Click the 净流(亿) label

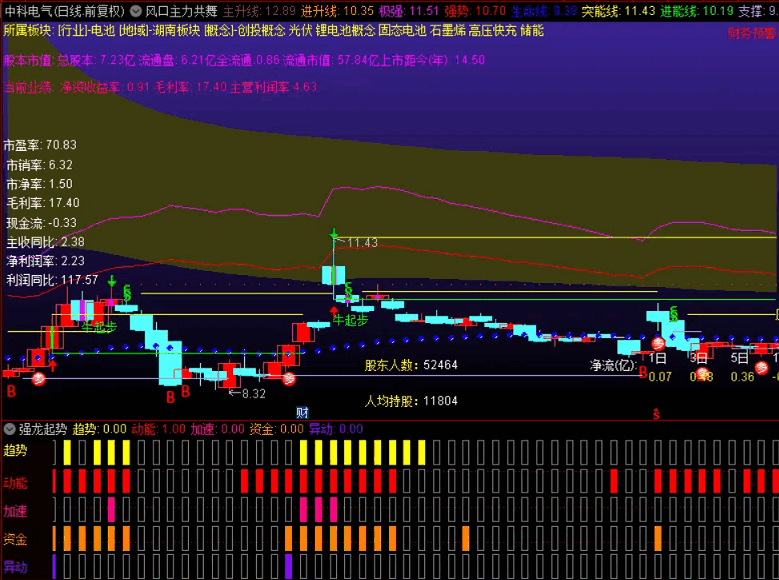[614, 366]
